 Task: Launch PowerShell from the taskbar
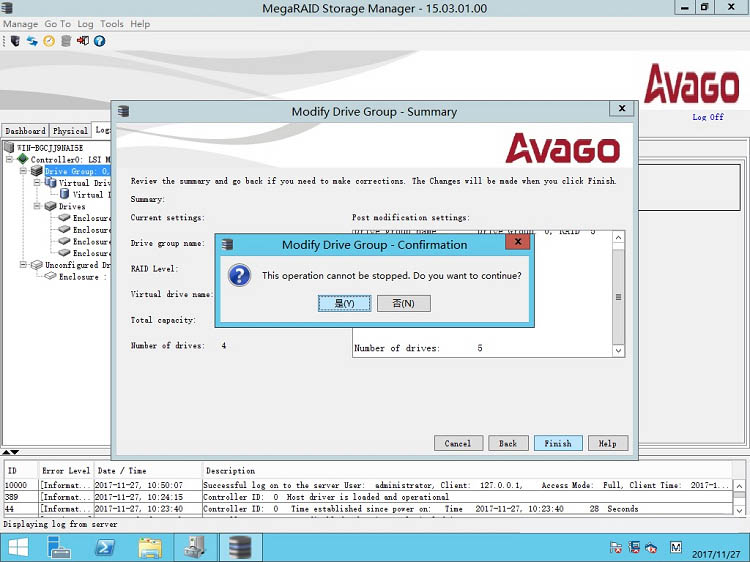pos(105,547)
